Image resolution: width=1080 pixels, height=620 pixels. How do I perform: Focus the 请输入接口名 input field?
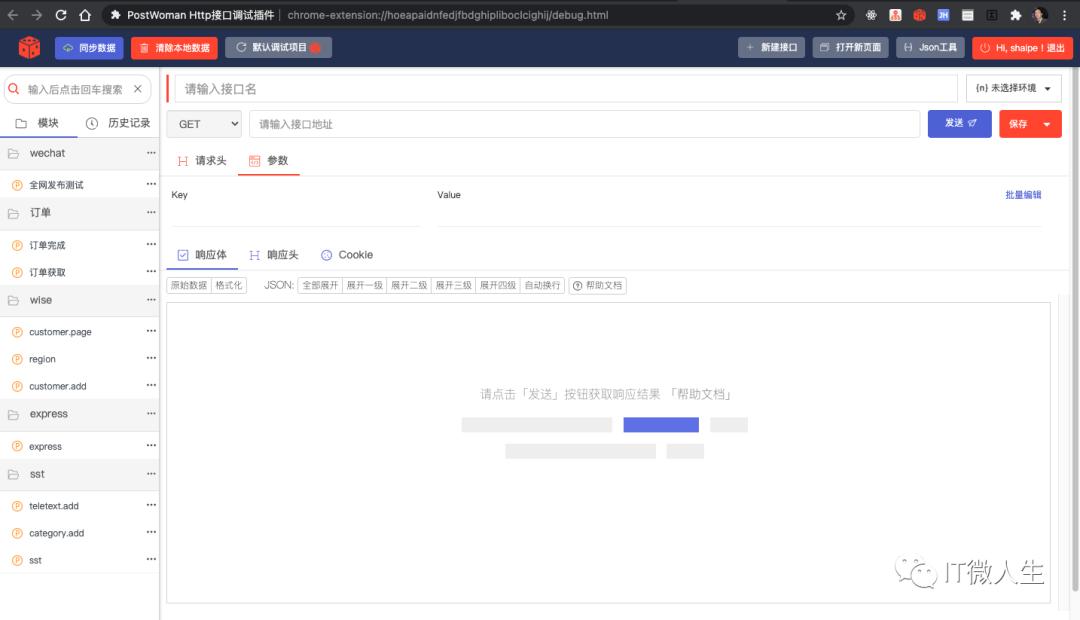(x=565, y=89)
